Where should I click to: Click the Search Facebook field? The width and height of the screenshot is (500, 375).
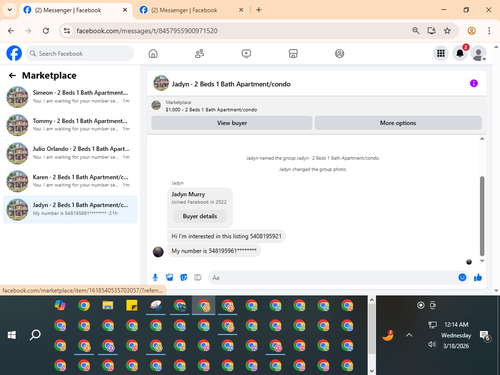(x=80, y=53)
